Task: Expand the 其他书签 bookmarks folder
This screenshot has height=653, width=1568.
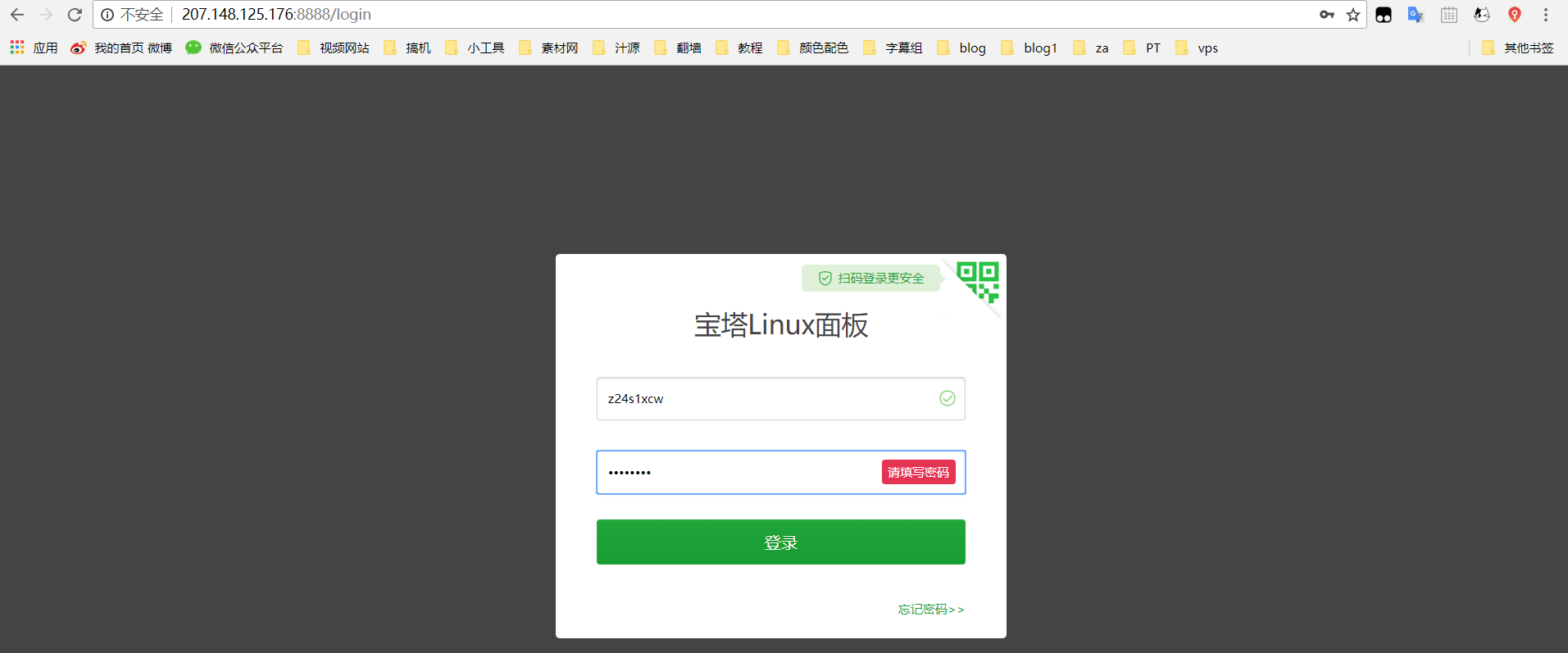Action: pos(1518,48)
